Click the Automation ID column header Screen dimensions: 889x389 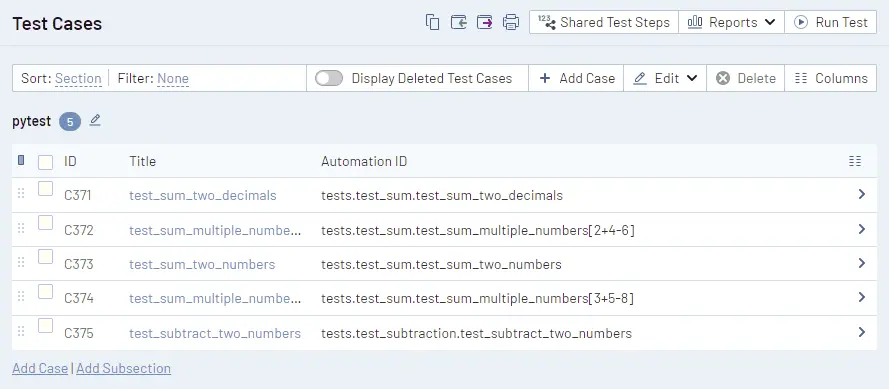[364, 162]
